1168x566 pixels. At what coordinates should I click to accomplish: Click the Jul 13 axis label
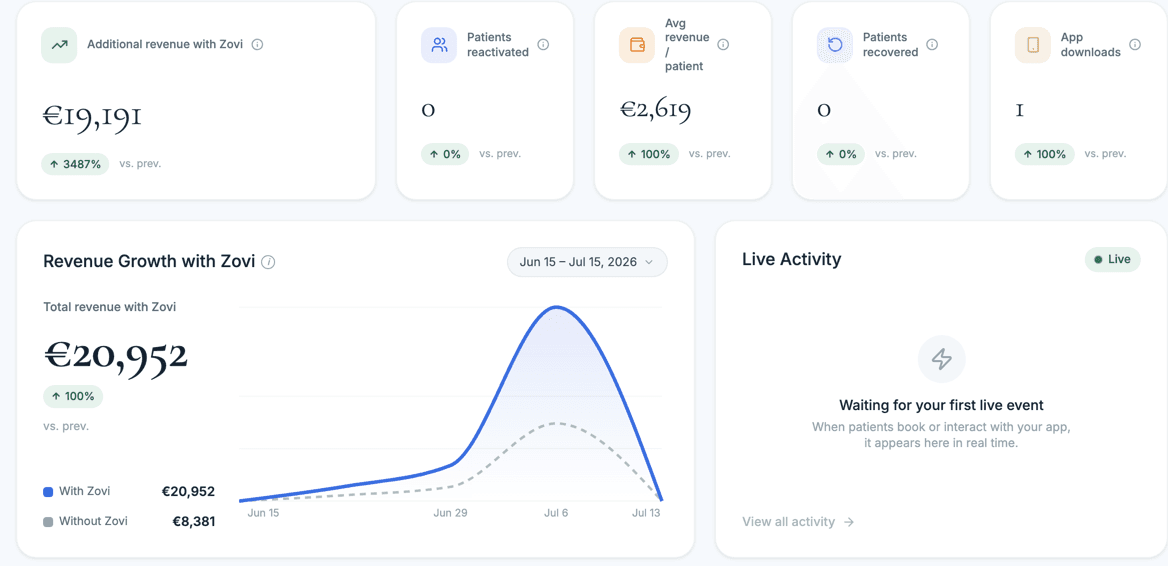tap(647, 513)
